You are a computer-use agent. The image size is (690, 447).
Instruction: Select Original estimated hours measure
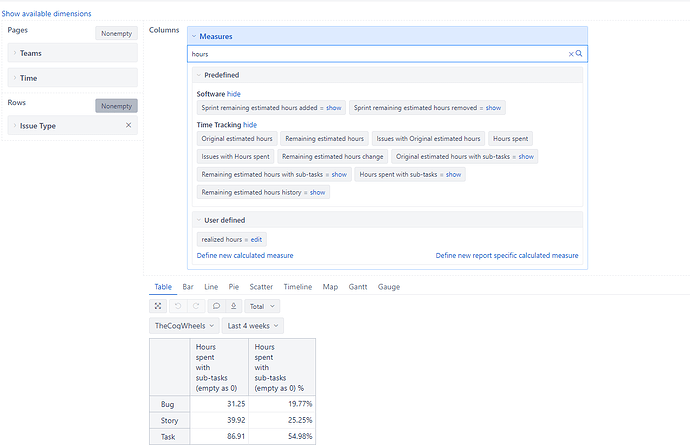237,139
